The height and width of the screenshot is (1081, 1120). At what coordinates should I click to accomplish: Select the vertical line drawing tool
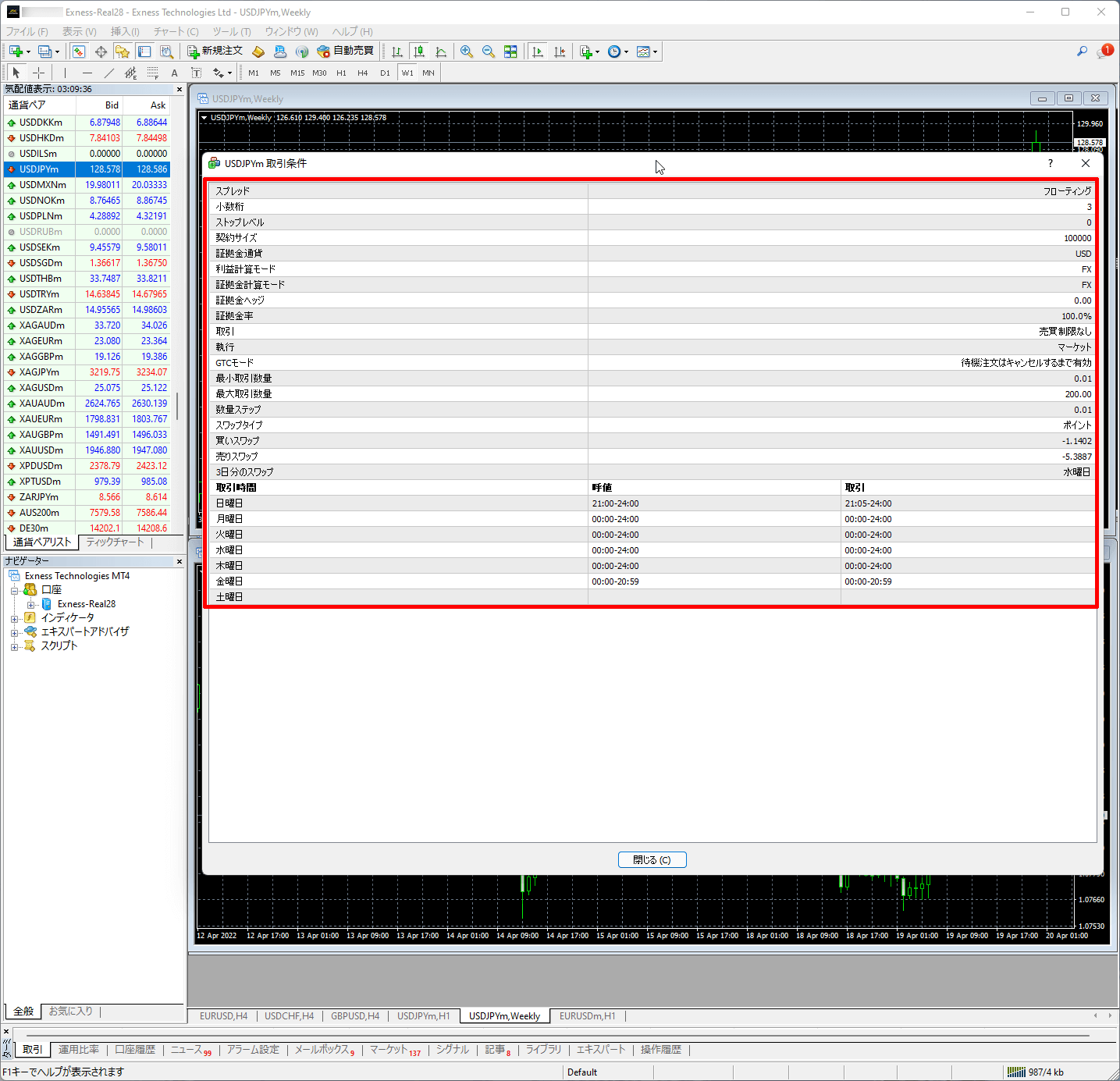click(66, 73)
